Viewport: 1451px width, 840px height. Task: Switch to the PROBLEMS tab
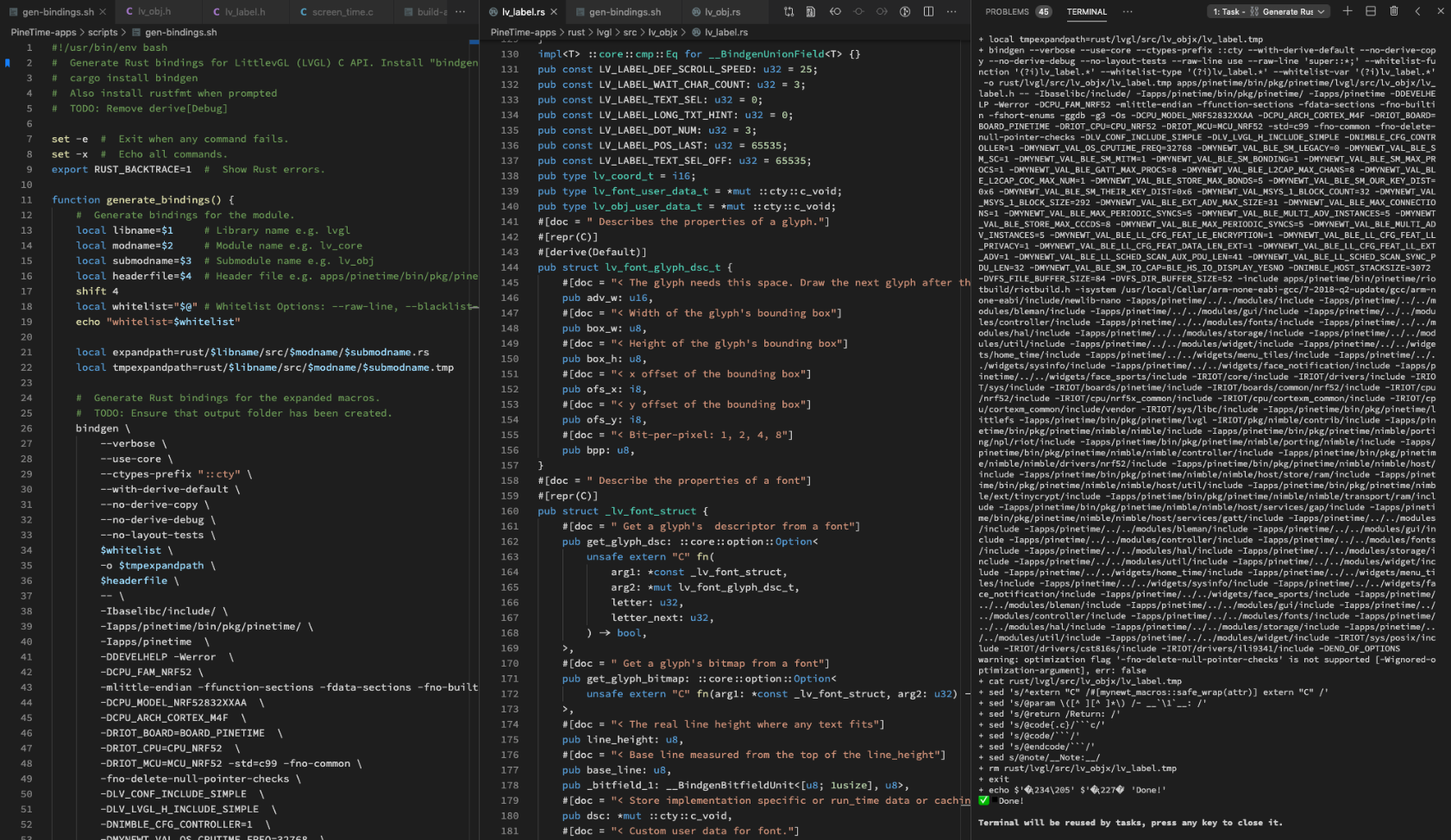point(1007,12)
